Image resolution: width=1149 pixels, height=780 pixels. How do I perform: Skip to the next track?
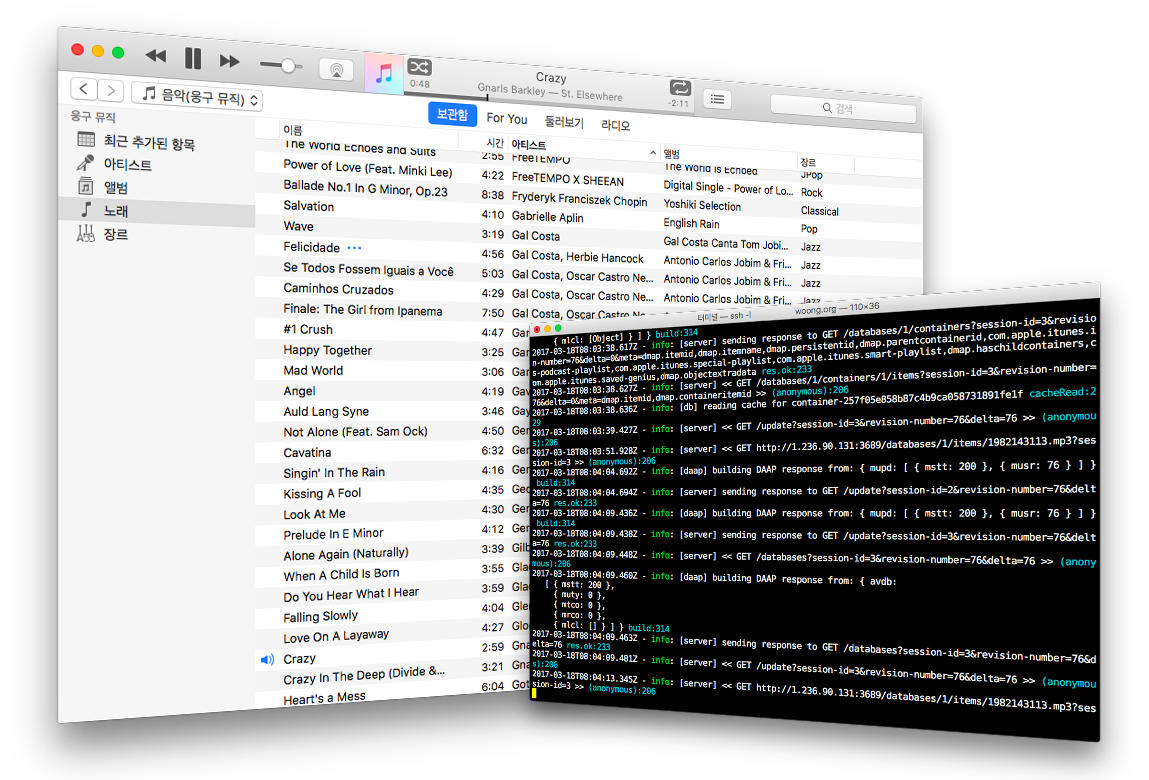point(229,61)
